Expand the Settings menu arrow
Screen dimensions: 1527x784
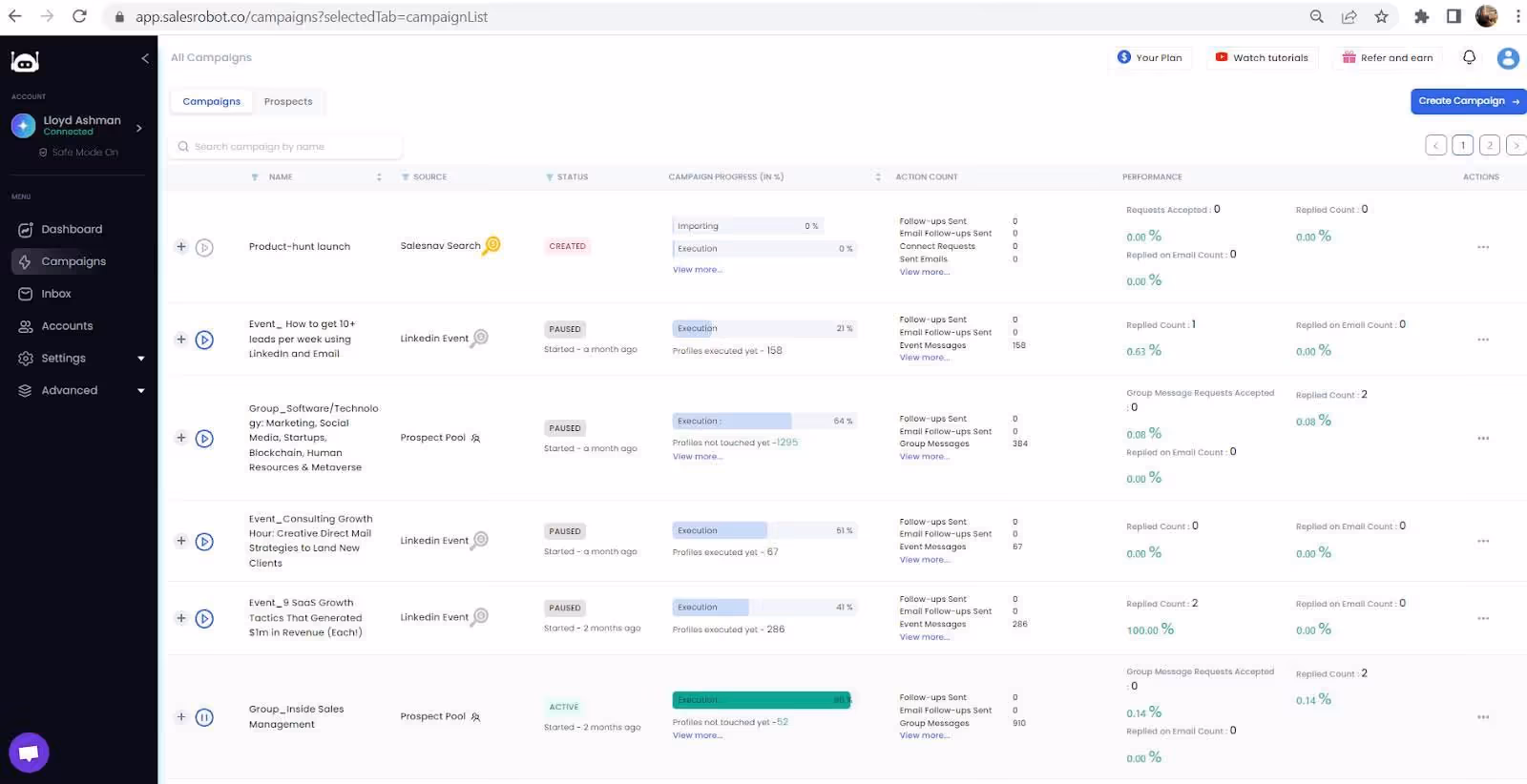141,359
